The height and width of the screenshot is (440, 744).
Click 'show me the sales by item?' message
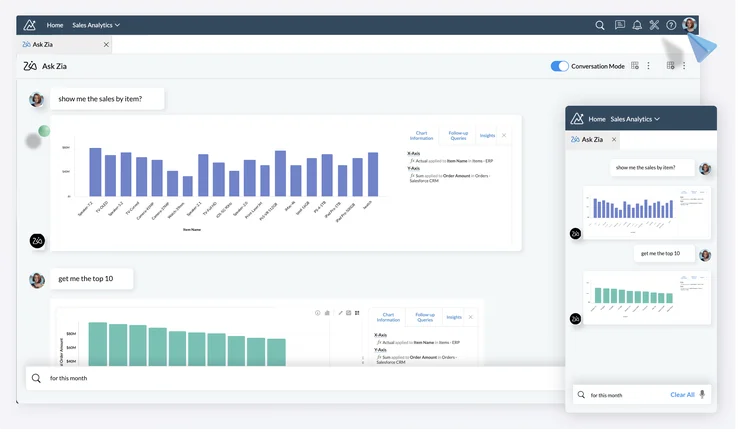click(x=107, y=99)
